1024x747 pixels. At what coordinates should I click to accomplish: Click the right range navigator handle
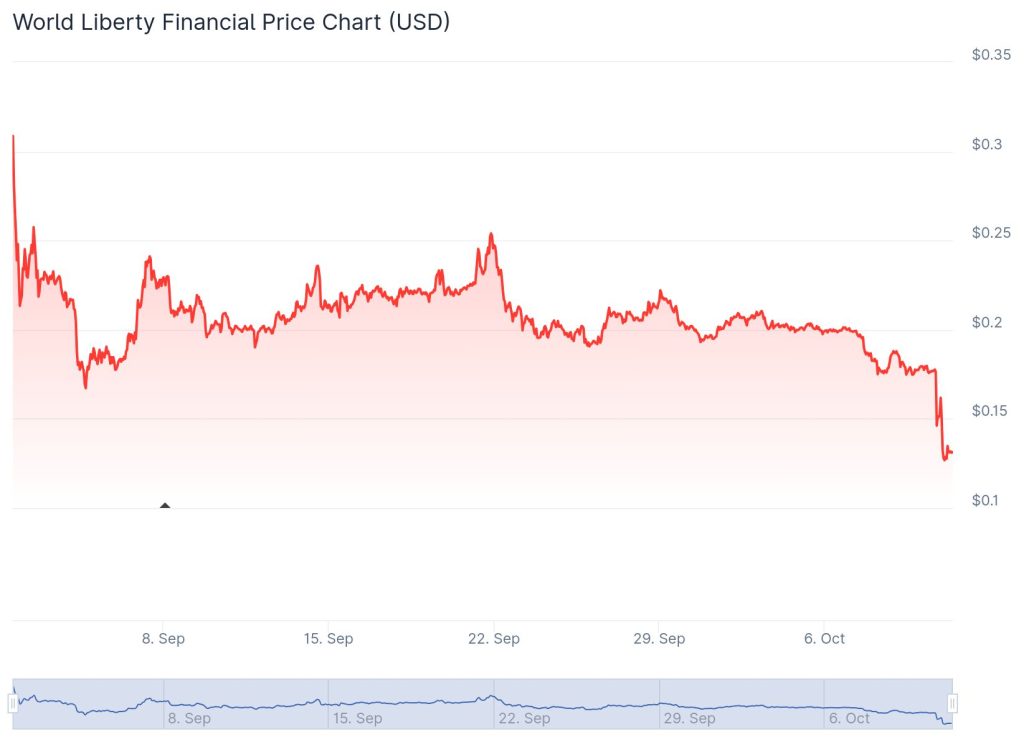click(x=953, y=704)
